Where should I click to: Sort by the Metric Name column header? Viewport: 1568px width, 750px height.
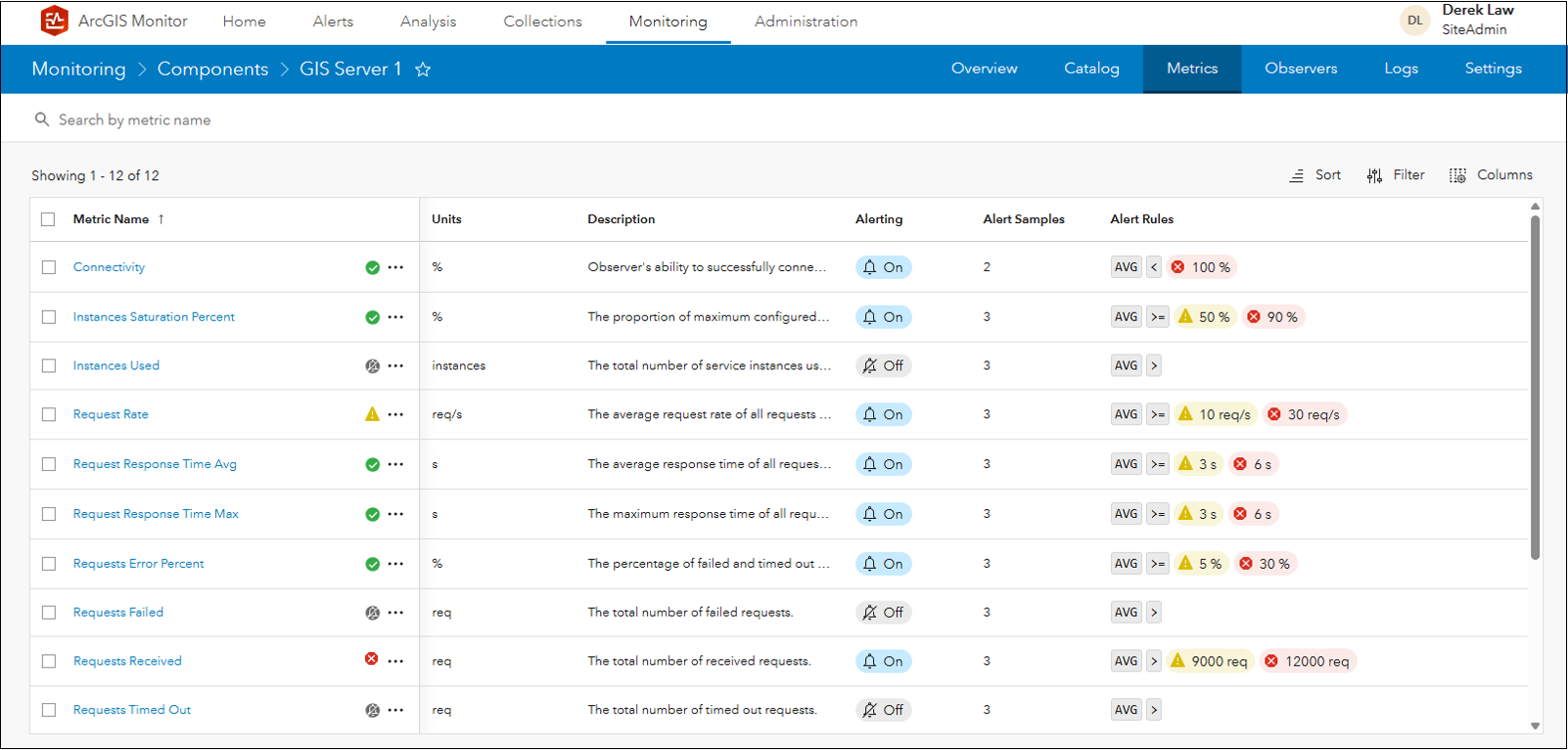pyautogui.click(x=112, y=219)
